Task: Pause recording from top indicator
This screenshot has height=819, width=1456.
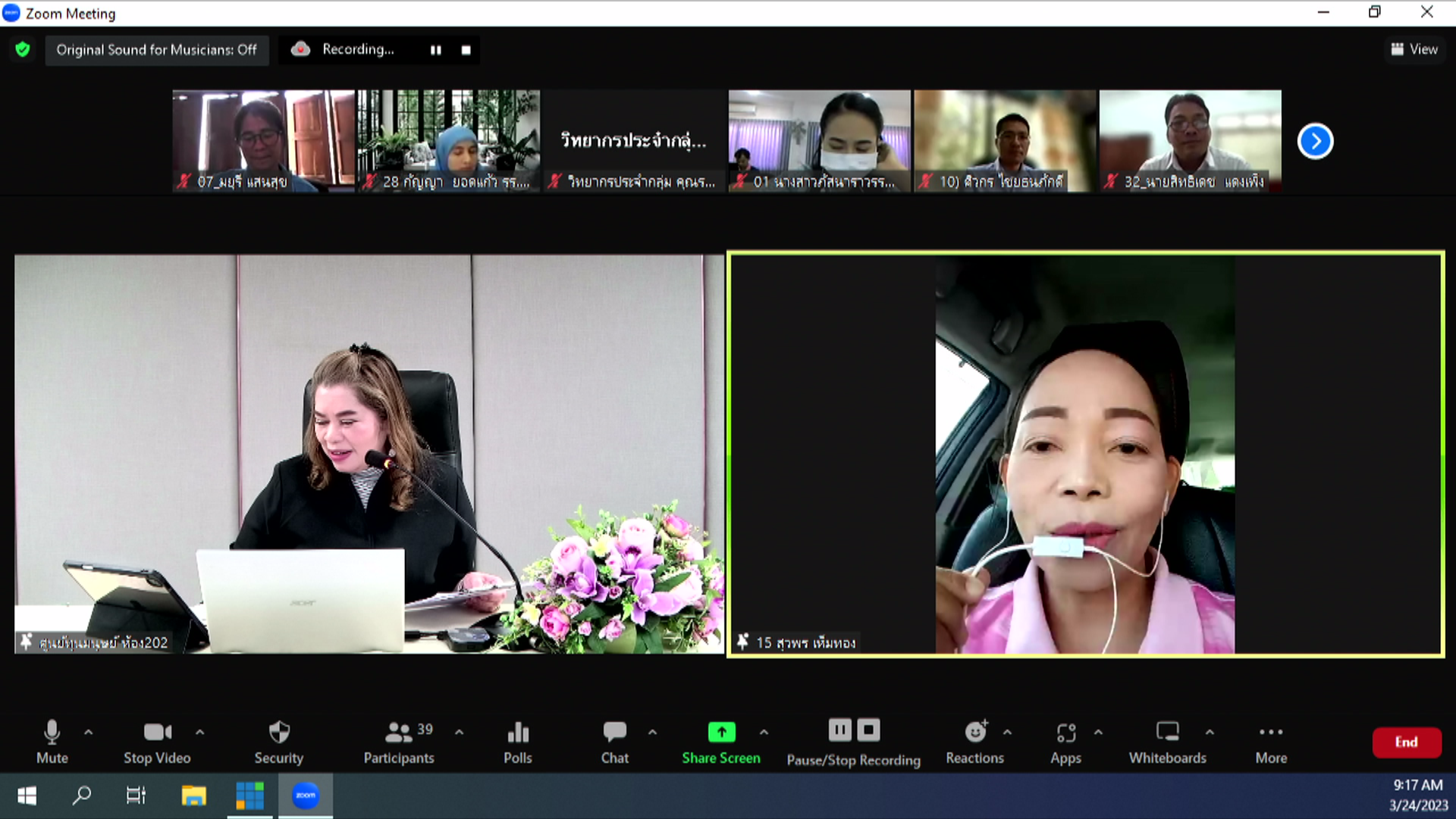Action: point(436,50)
